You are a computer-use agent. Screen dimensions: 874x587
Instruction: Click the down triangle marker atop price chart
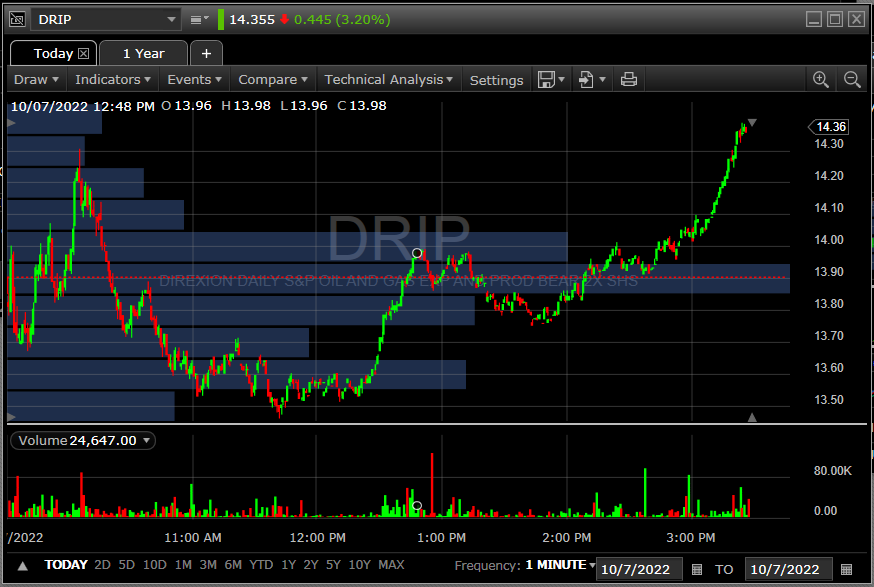coord(752,122)
